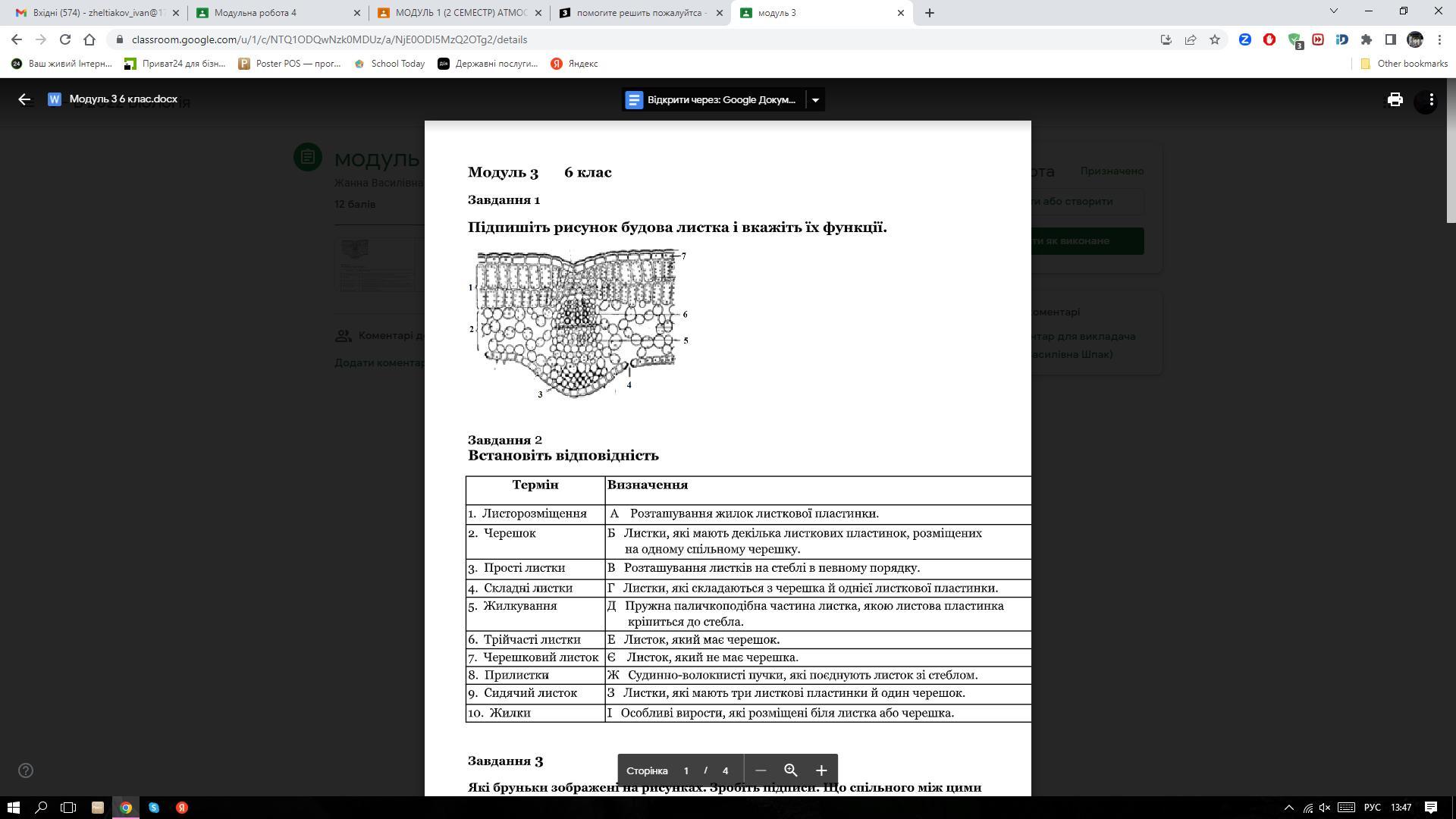Go to browser home page
1456x819 pixels.
tap(89, 39)
